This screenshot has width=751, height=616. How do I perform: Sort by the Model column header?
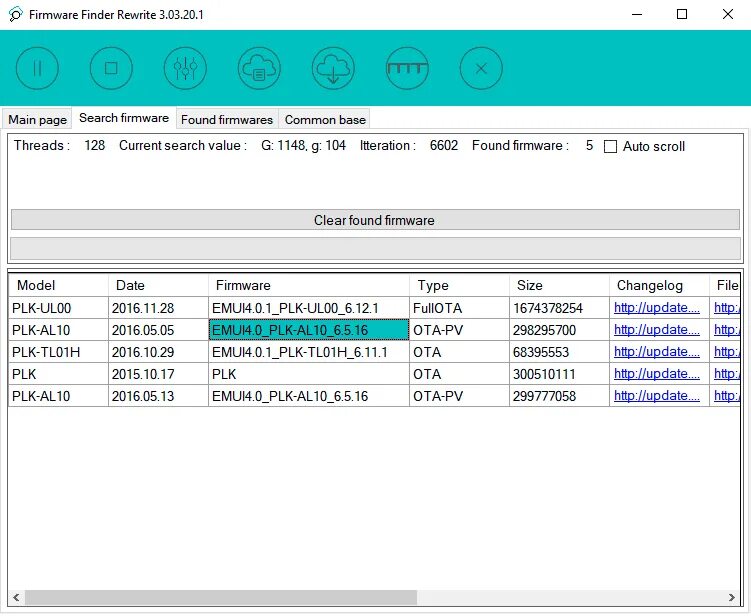tap(58, 285)
